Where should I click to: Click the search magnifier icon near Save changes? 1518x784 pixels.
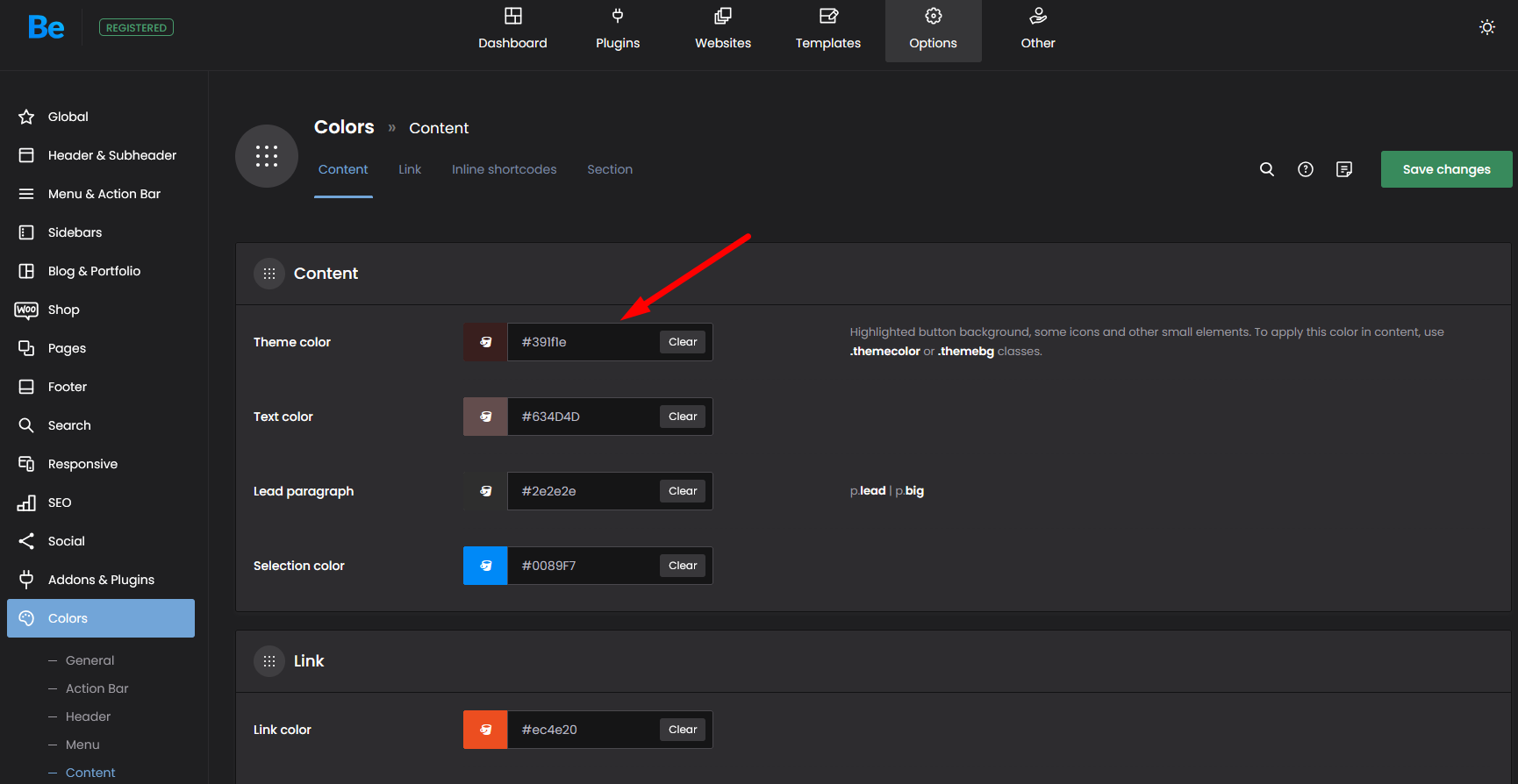[1267, 169]
